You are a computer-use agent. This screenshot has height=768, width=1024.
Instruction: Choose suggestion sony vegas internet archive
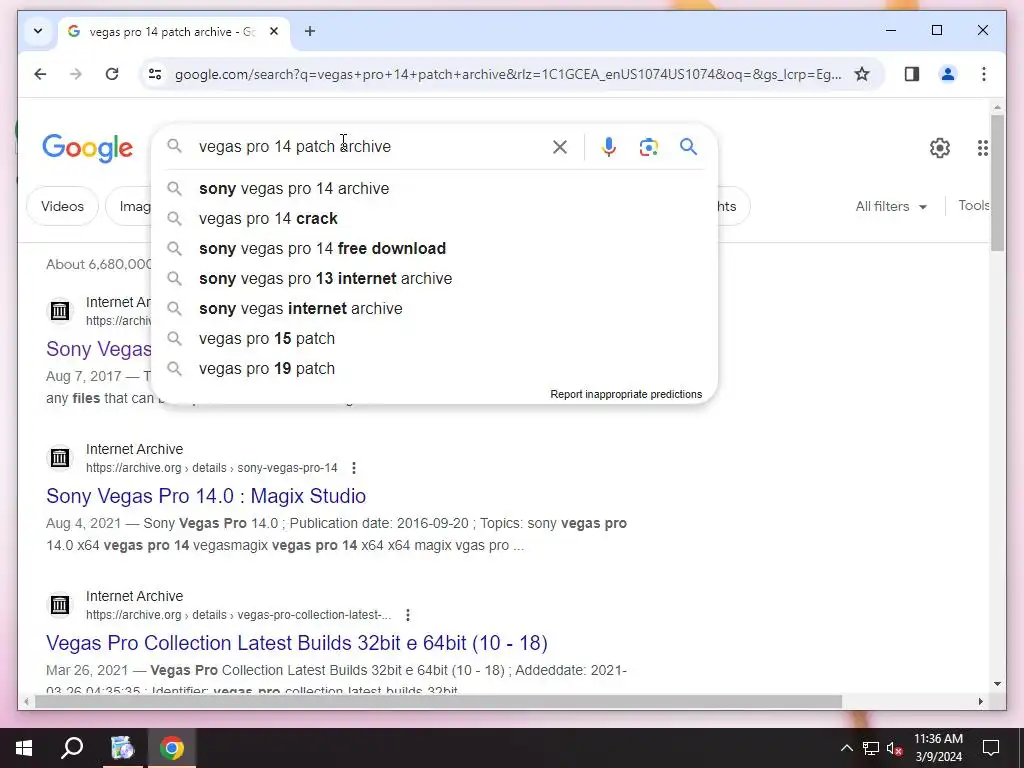tap(434, 309)
